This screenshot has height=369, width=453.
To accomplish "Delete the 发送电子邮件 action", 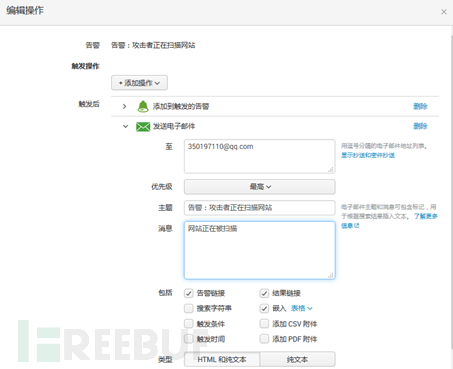I will [420, 126].
